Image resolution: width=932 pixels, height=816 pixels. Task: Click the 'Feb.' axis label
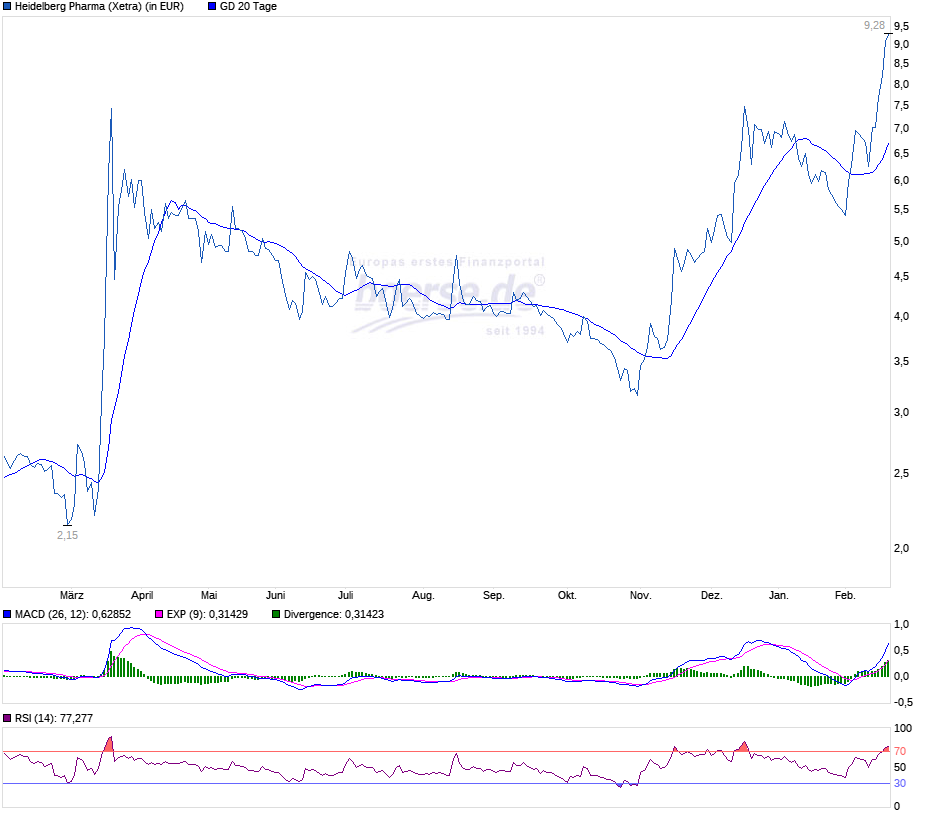pyautogui.click(x=845, y=594)
